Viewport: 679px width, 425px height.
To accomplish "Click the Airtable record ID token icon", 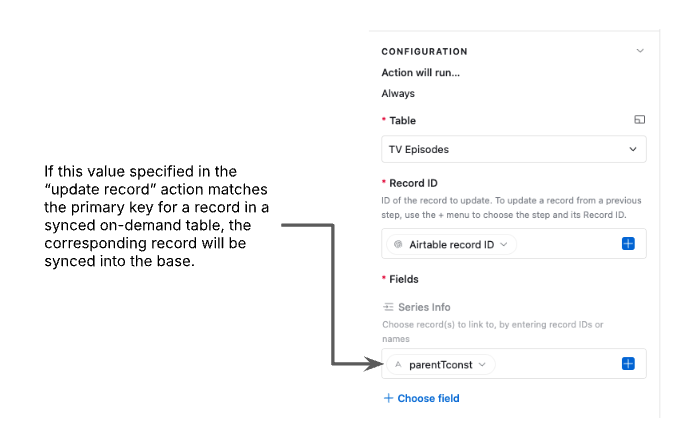I will [x=398, y=244].
